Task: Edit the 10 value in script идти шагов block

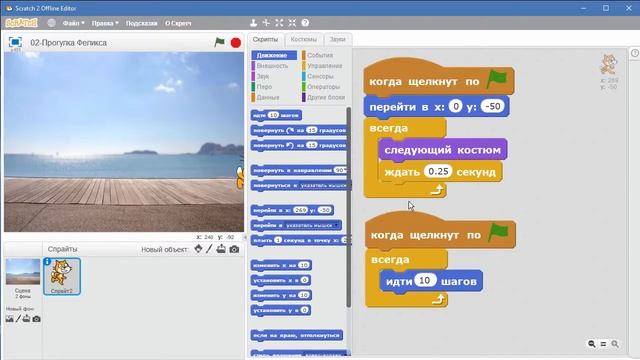Action: 425,280
